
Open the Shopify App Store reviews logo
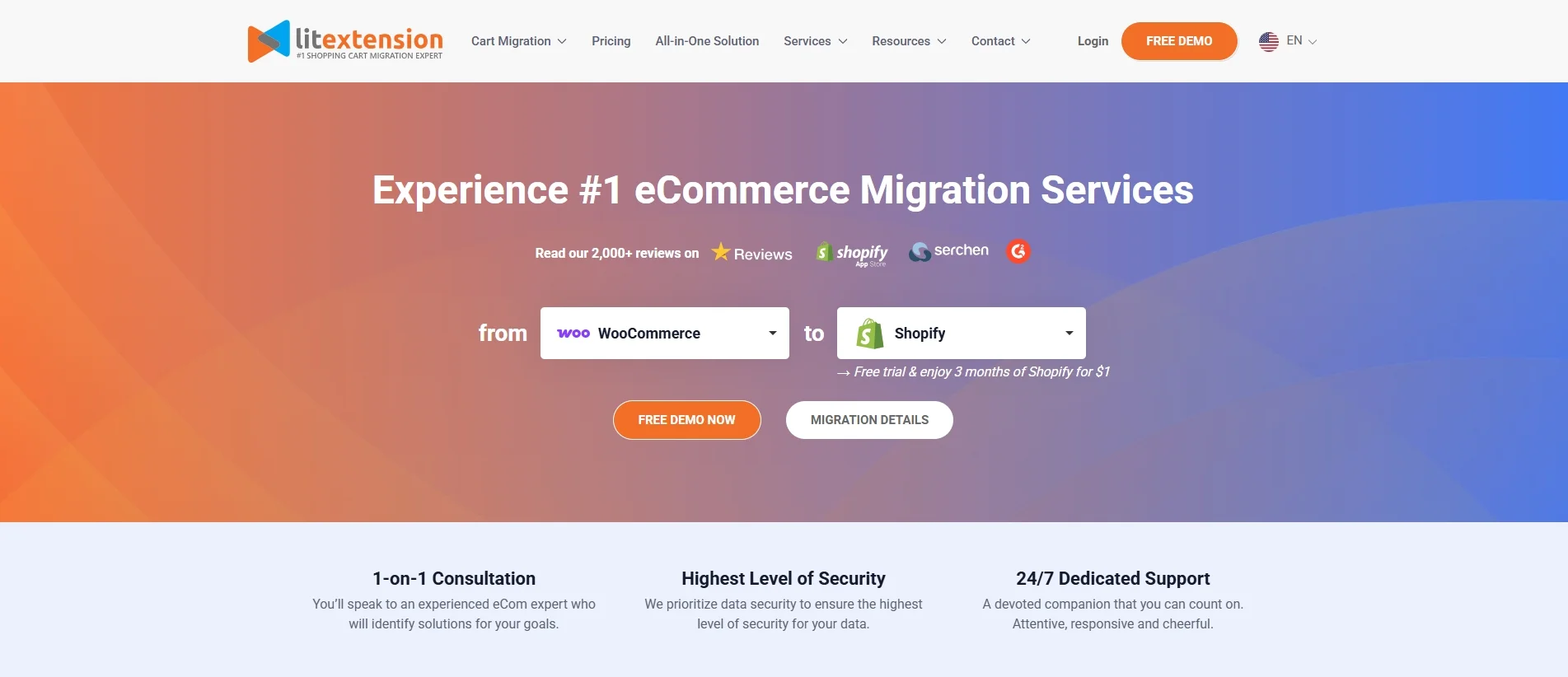tap(851, 254)
